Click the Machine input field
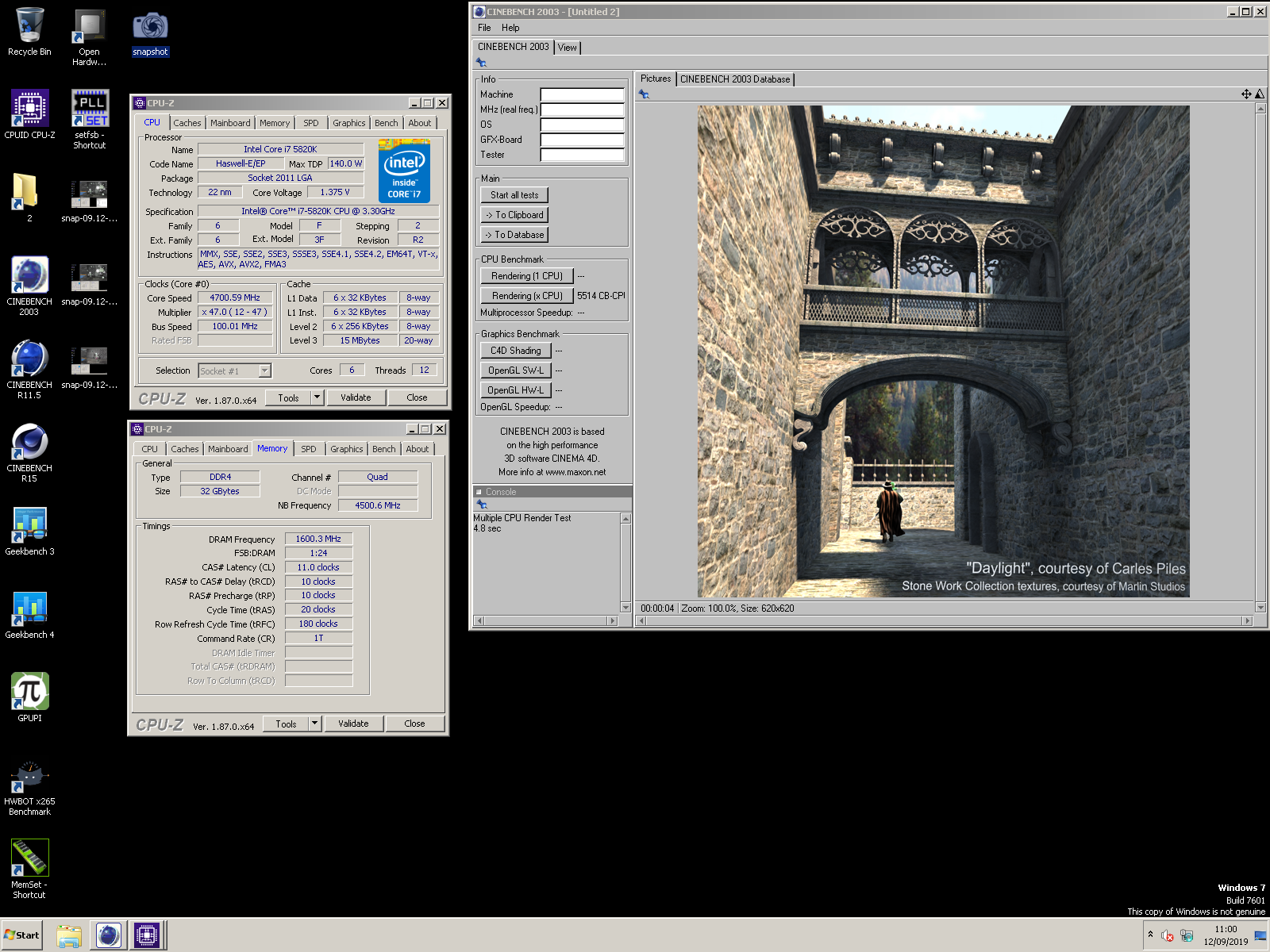The width and height of the screenshot is (1270, 952). coord(582,94)
